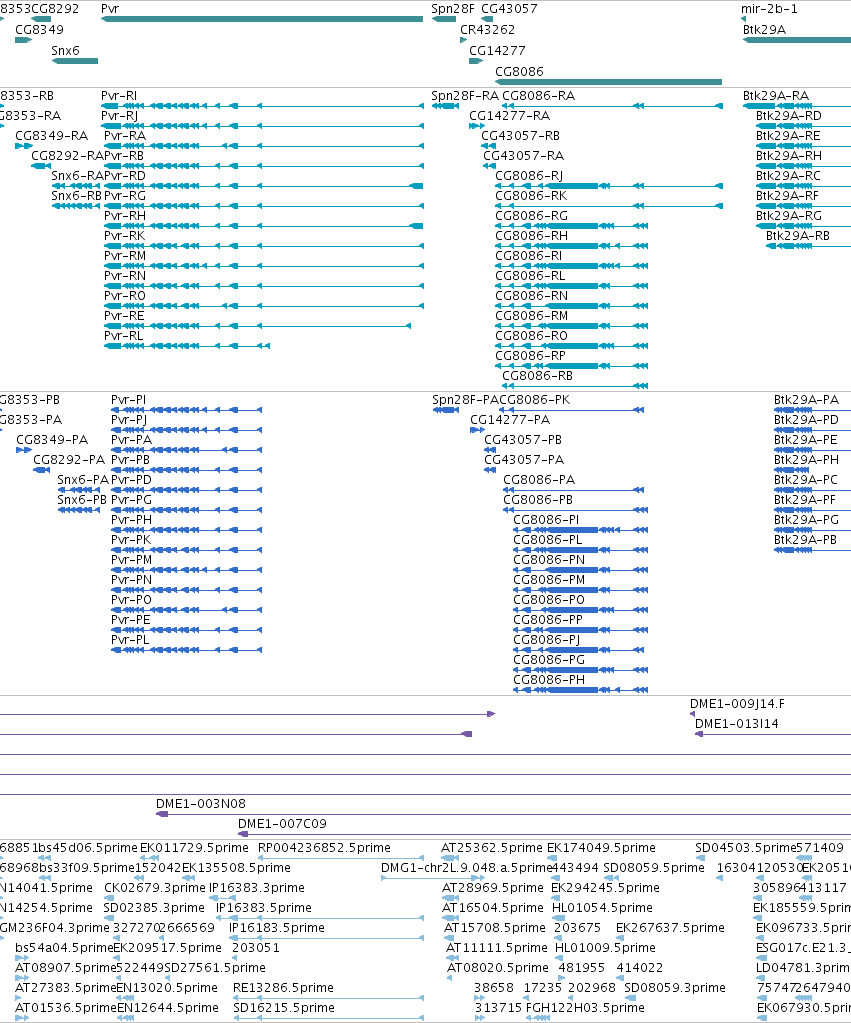Click the Snx6 gene label
This screenshot has width=851, height=1023.
tap(65, 51)
